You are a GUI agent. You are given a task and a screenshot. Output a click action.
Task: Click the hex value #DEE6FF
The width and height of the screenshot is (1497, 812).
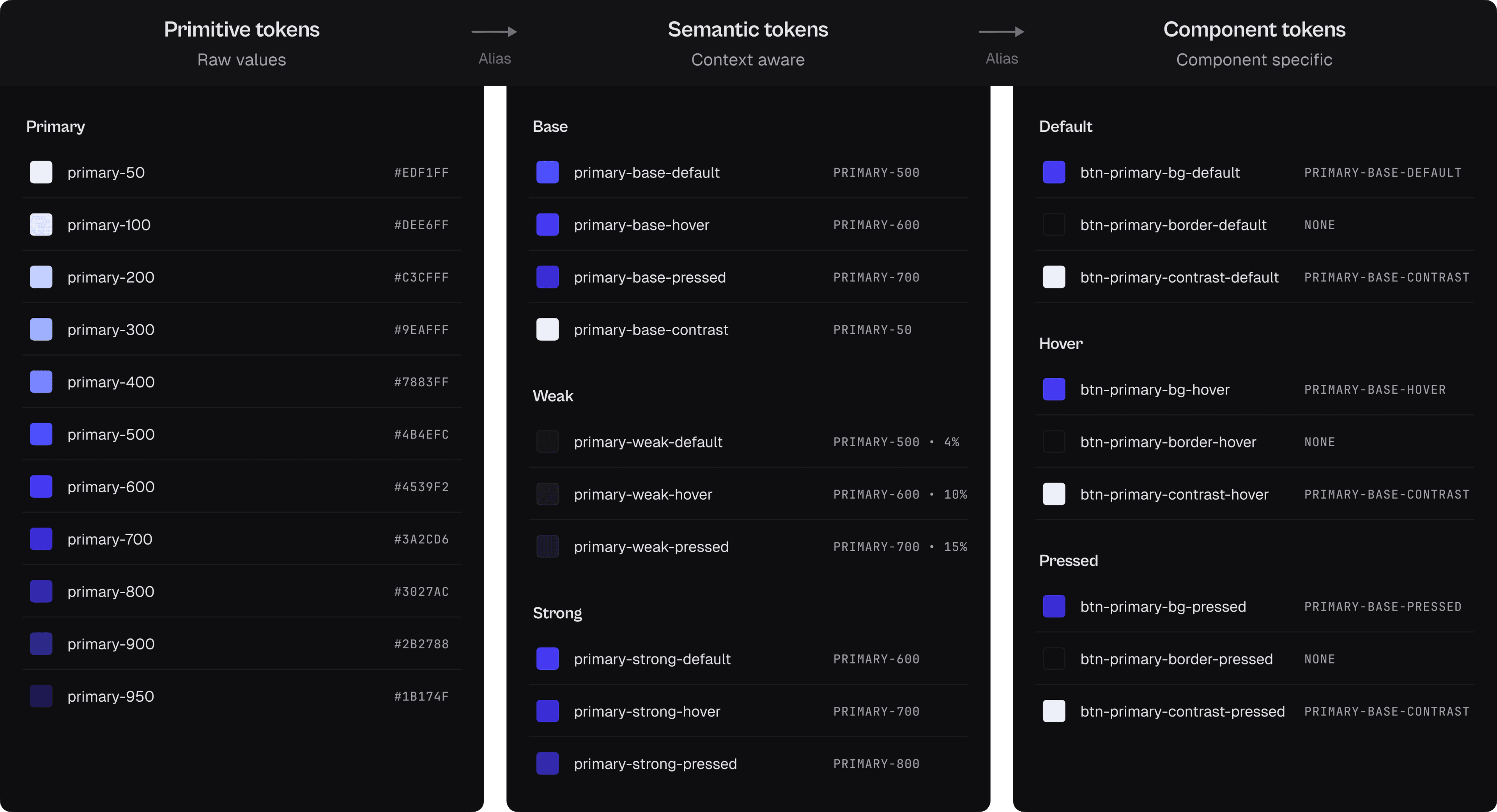click(421, 225)
